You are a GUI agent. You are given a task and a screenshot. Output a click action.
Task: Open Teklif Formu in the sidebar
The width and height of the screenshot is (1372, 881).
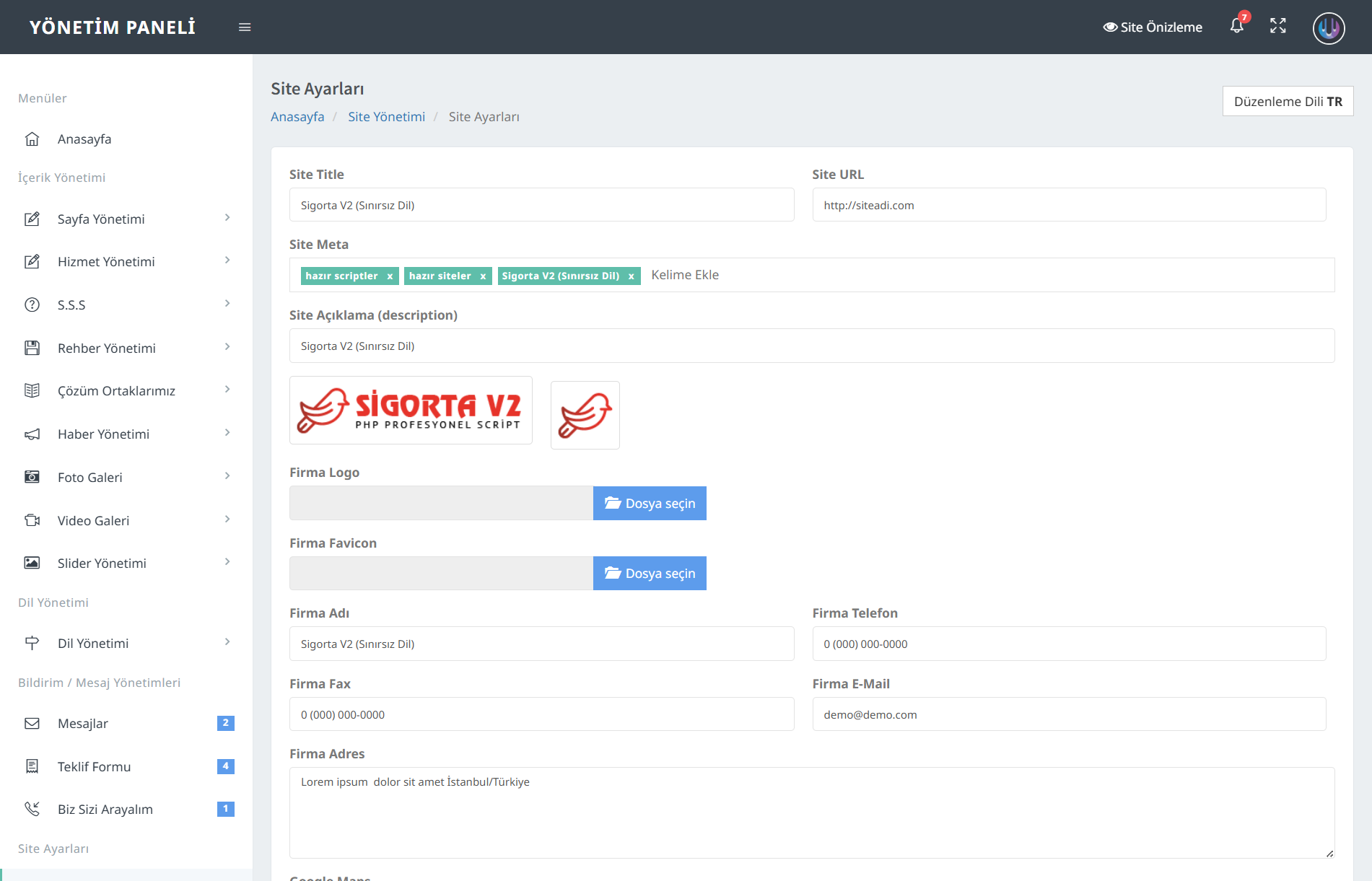point(94,767)
